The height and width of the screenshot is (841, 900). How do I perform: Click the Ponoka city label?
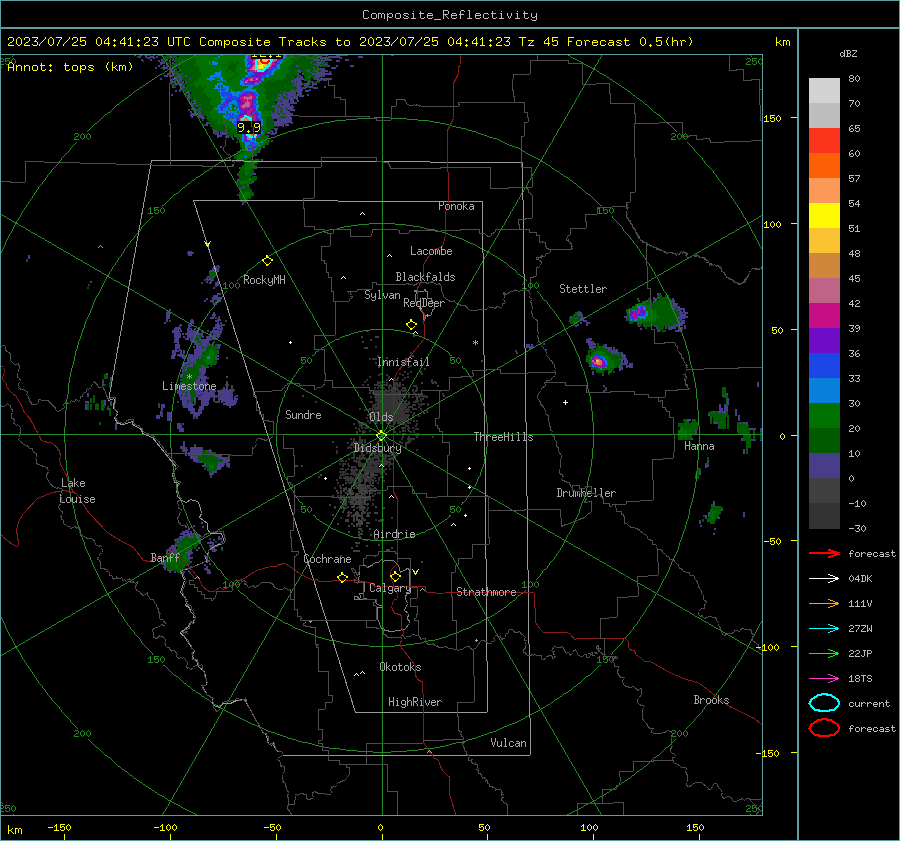tap(456, 206)
